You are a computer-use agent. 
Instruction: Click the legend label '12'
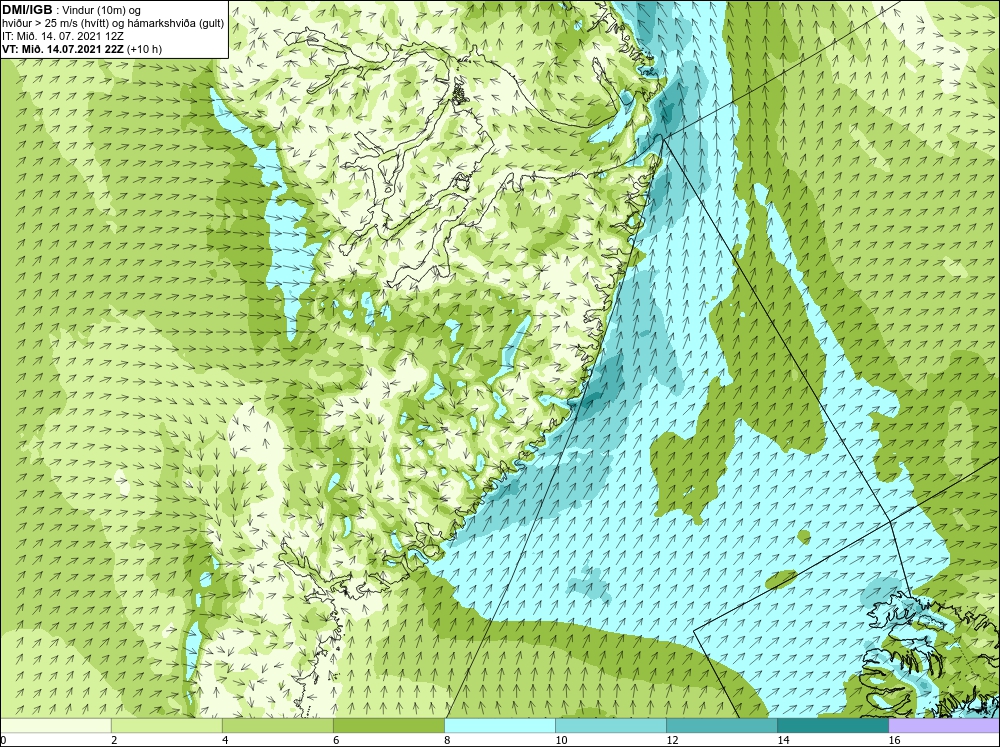672,740
